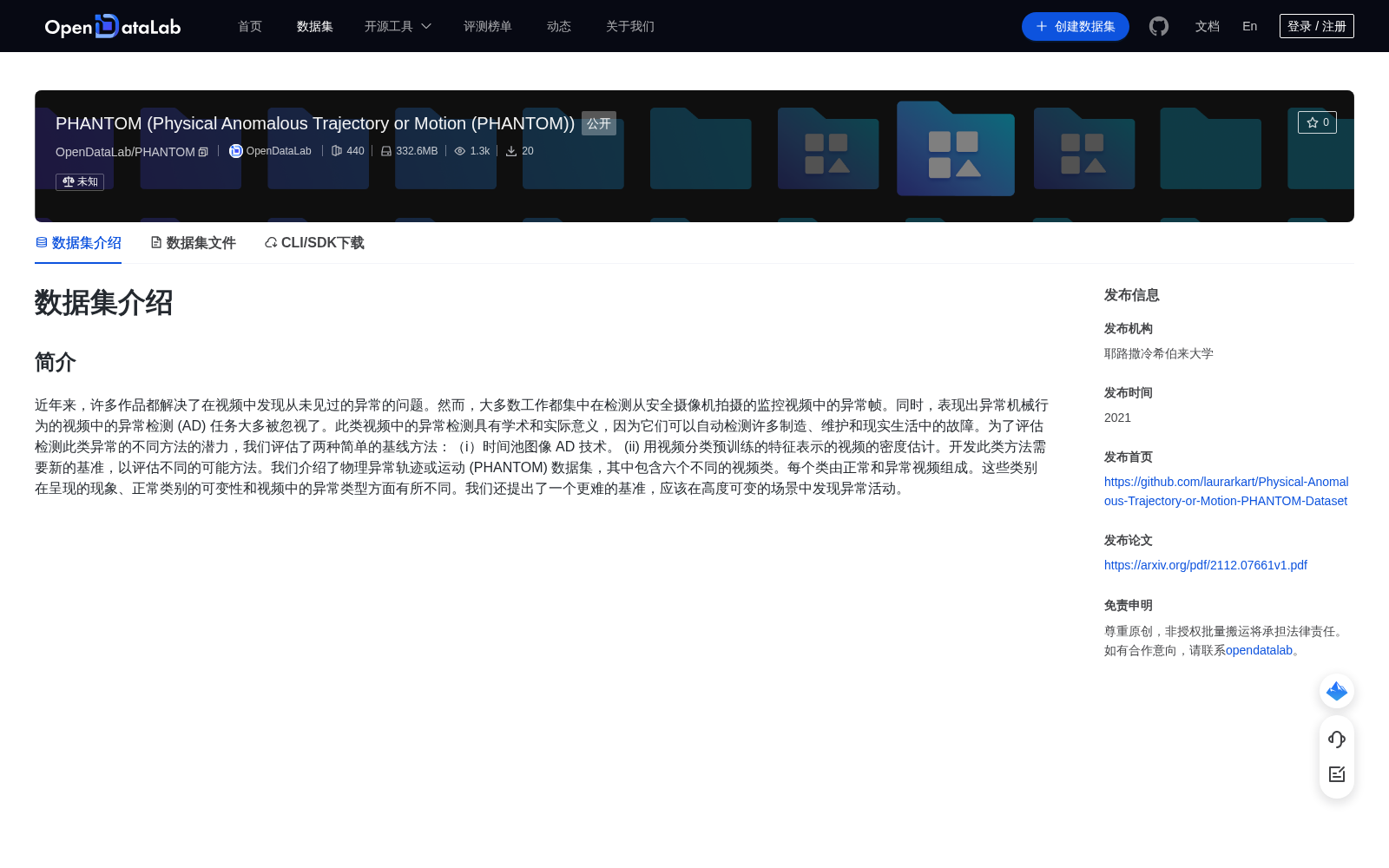Switch to CLI/SDK下载 tab
The height and width of the screenshot is (868, 1389).
tap(314, 243)
